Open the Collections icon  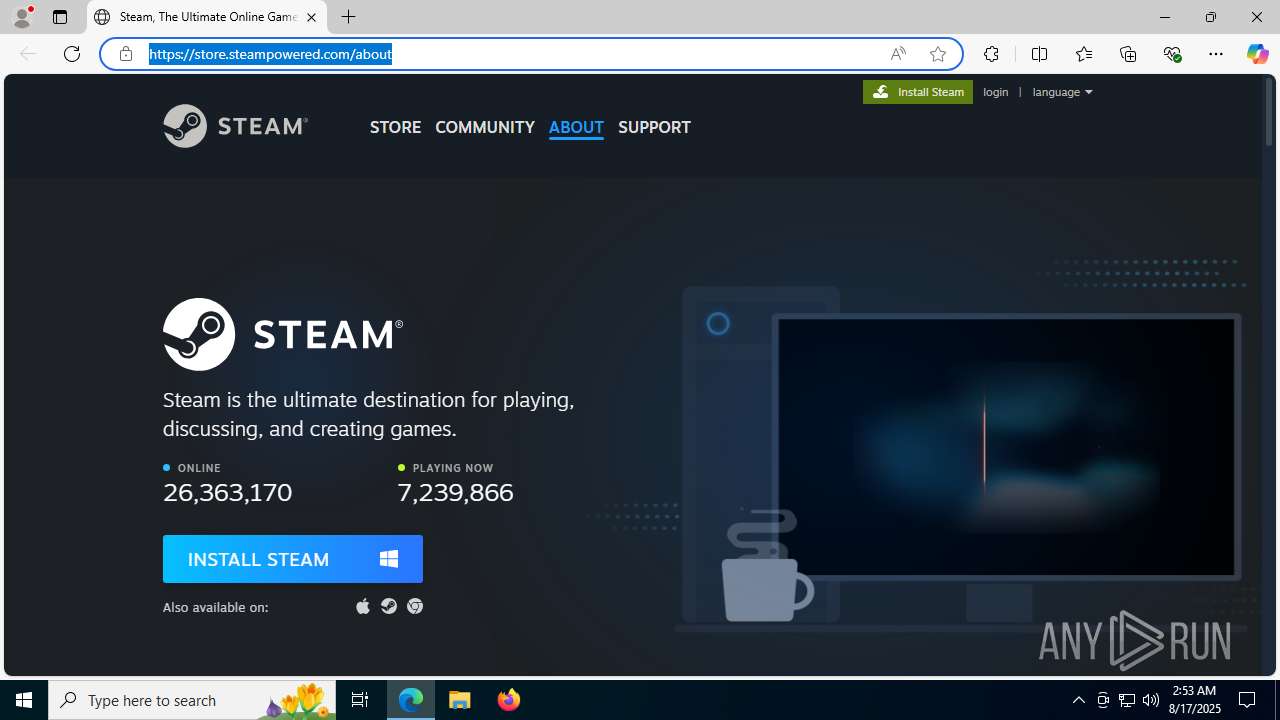click(x=1128, y=54)
